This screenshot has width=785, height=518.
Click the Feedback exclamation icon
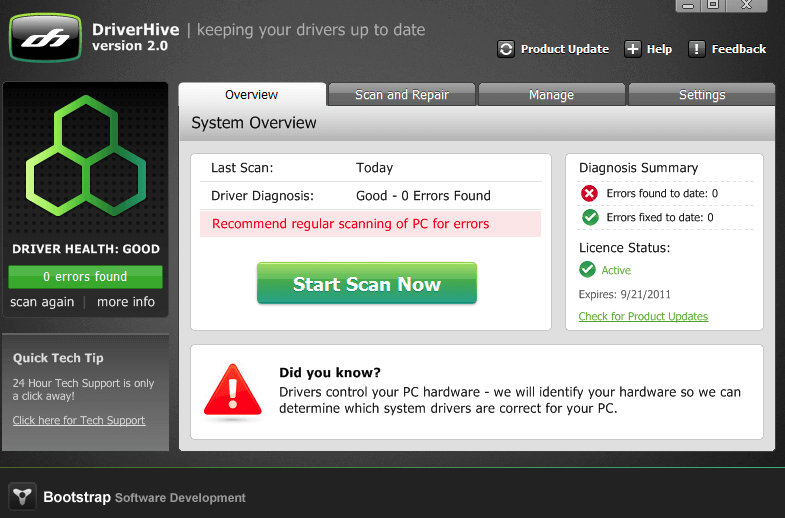pos(696,49)
